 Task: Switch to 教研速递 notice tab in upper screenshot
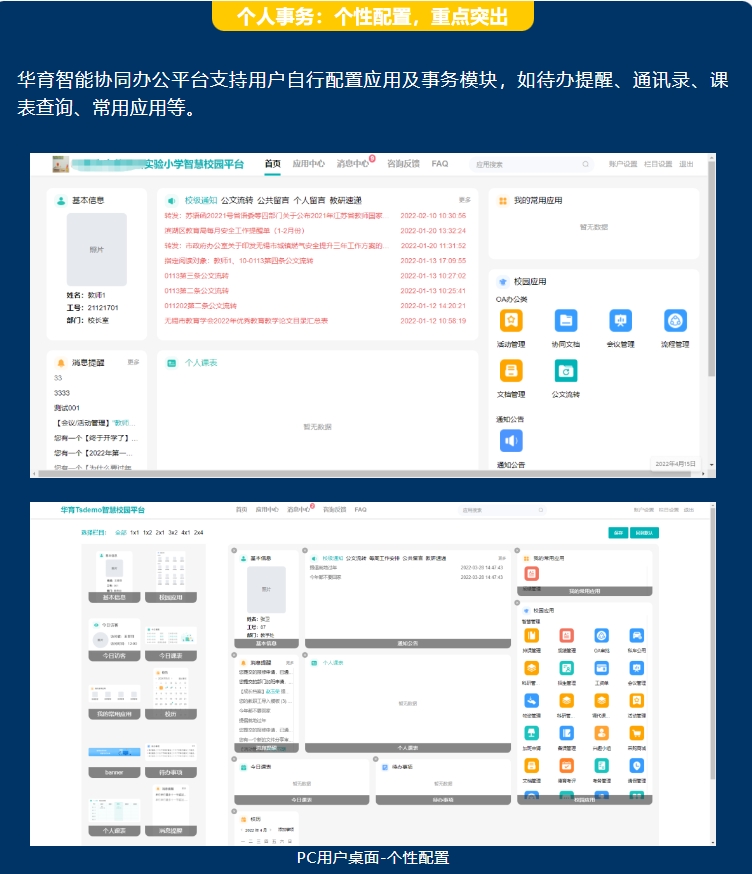(346, 200)
